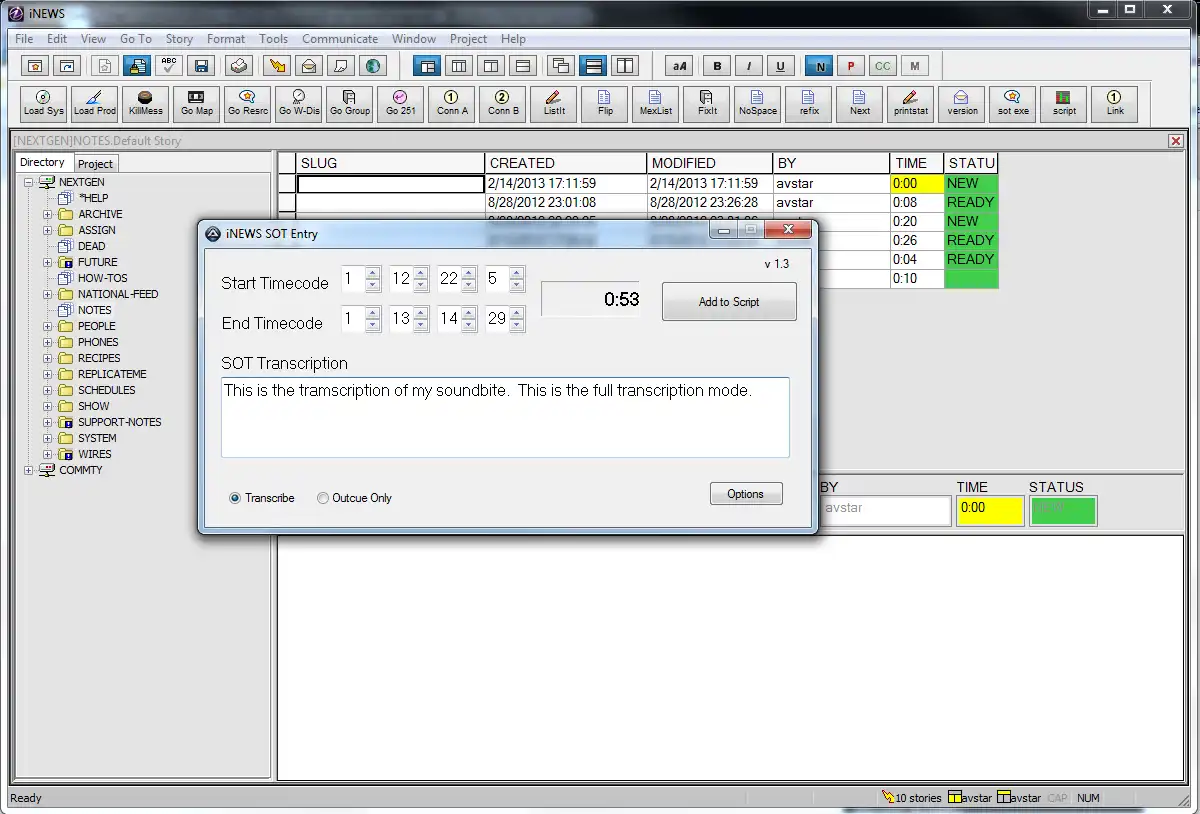
Task: Open Options in SOT Entry dialog
Action: 746,494
